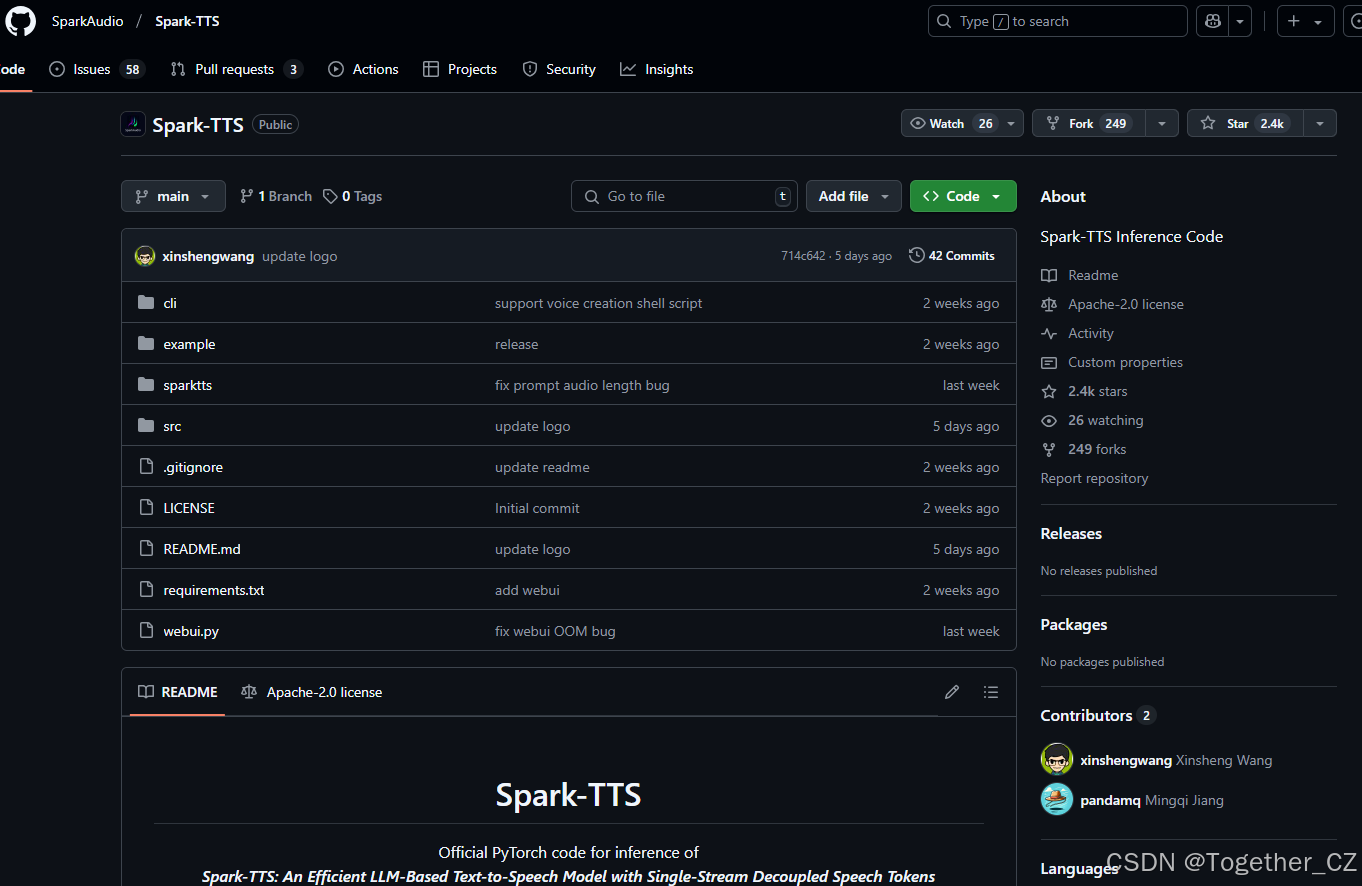Screen dimensions: 1362x886
Task: Open the green Code dropdown
Action: [x=963, y=196]
